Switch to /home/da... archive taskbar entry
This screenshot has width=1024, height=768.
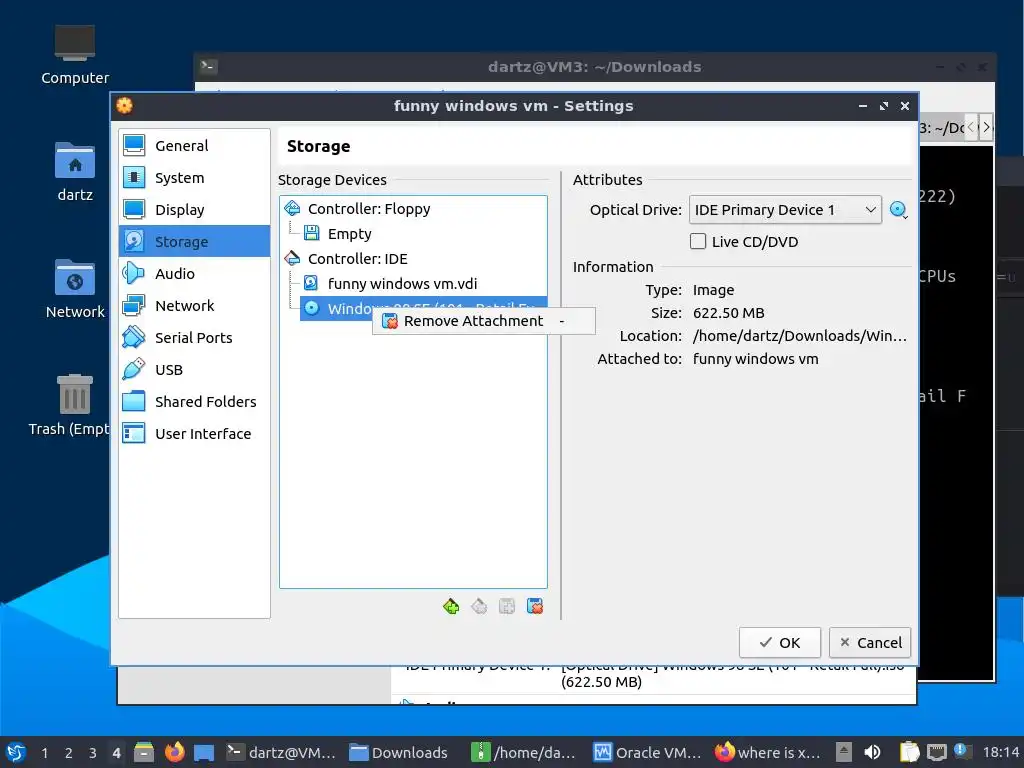524,752
